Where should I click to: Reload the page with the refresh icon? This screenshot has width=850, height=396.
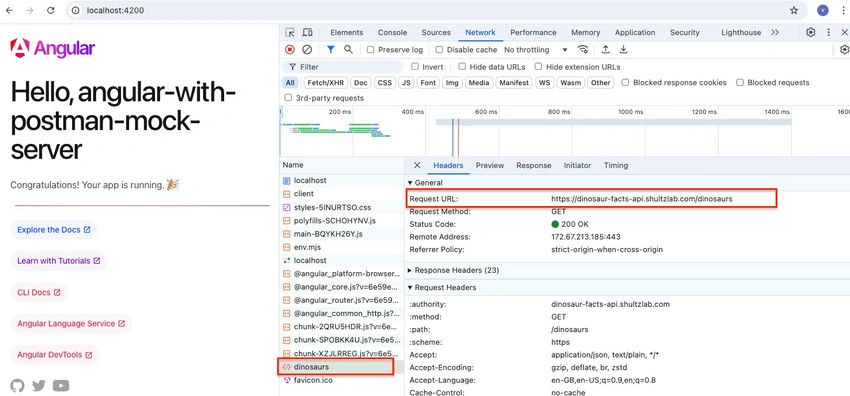[x=50, y=10]
